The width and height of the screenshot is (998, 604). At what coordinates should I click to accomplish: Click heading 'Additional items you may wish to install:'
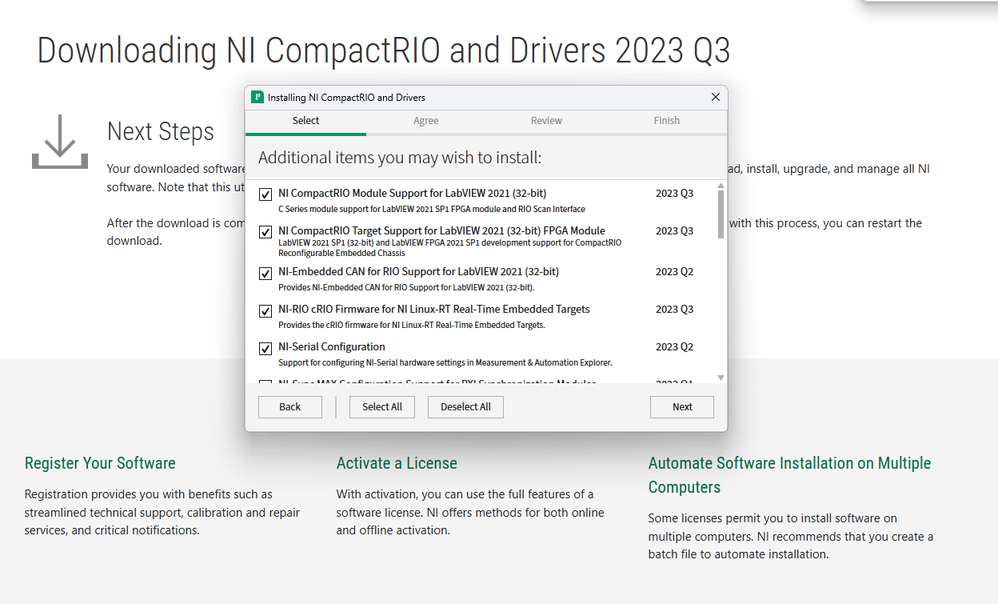[400, 157]
